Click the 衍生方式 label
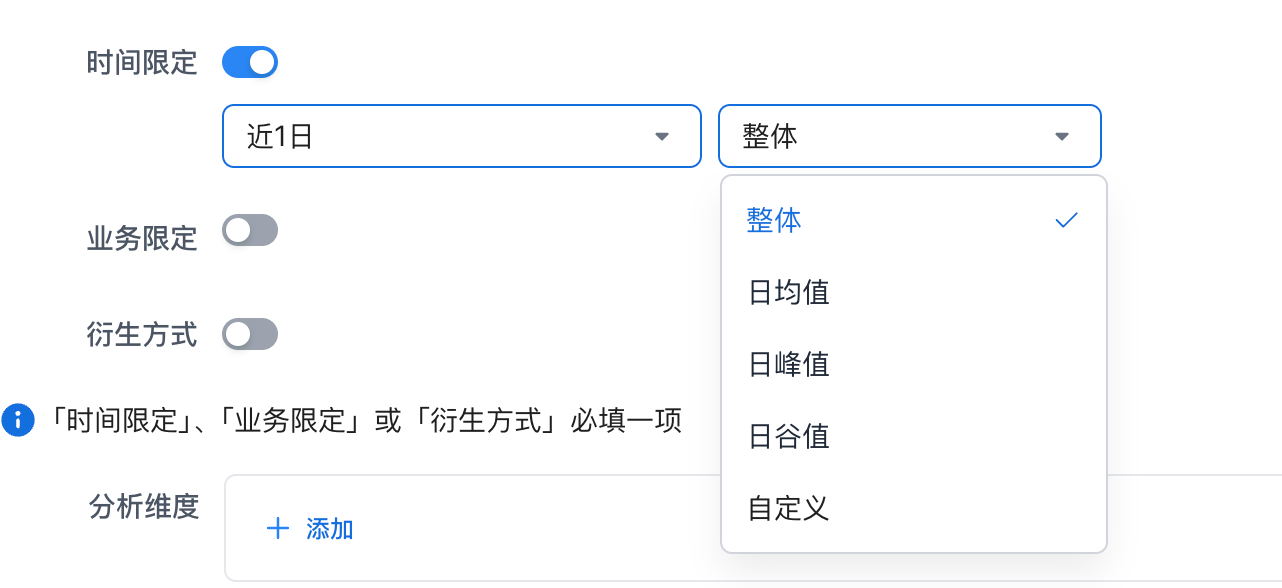 (x=142, y=334)
